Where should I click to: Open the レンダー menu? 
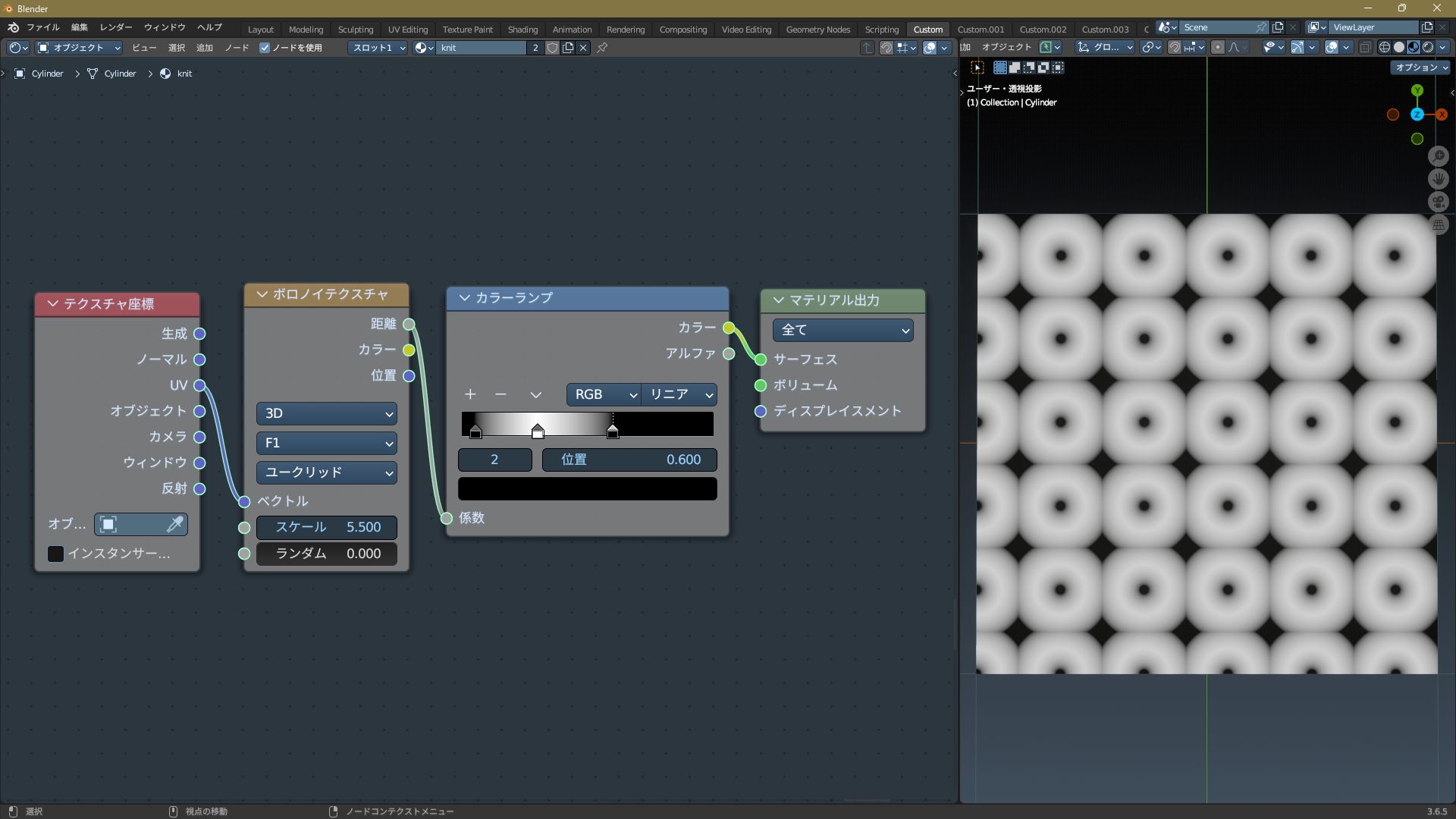115,27
